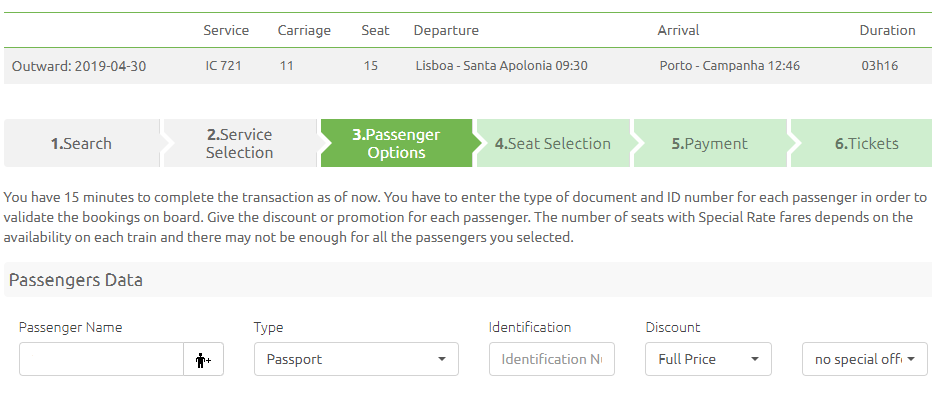Click the Full Price dropdown arrow

pos(755,359)
